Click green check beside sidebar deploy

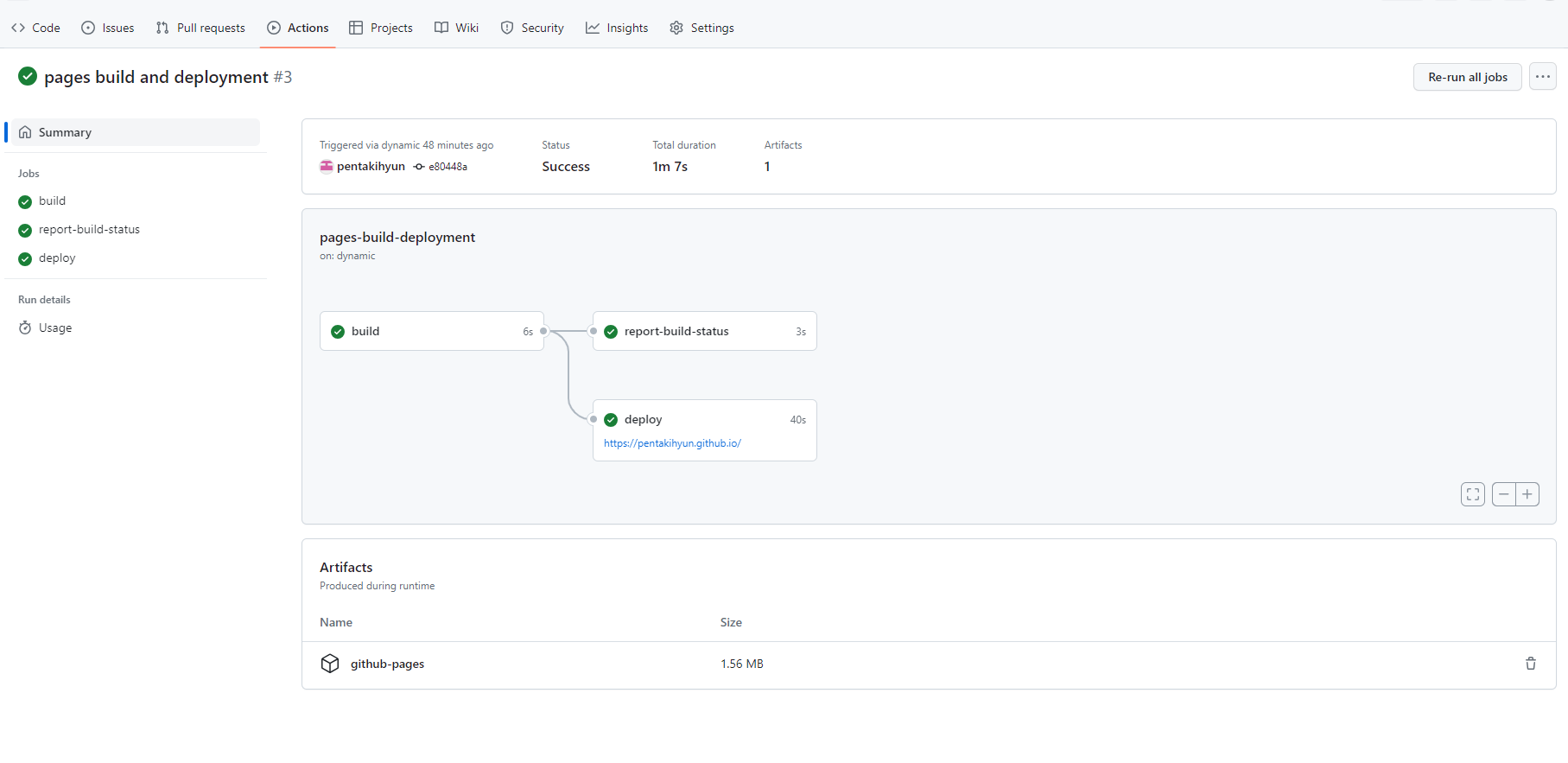point(25,259)
